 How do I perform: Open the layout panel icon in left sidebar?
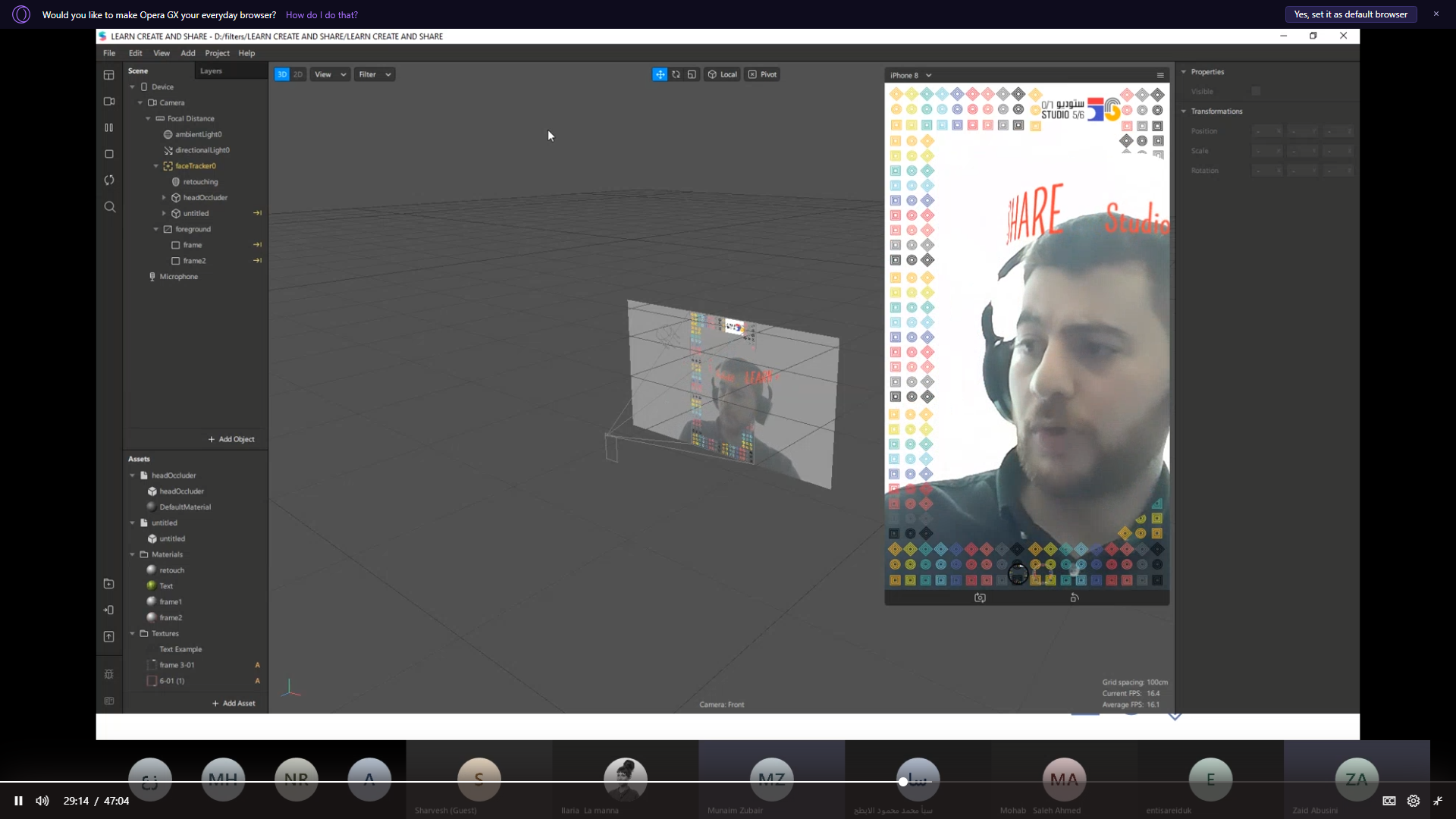(109, 75)
